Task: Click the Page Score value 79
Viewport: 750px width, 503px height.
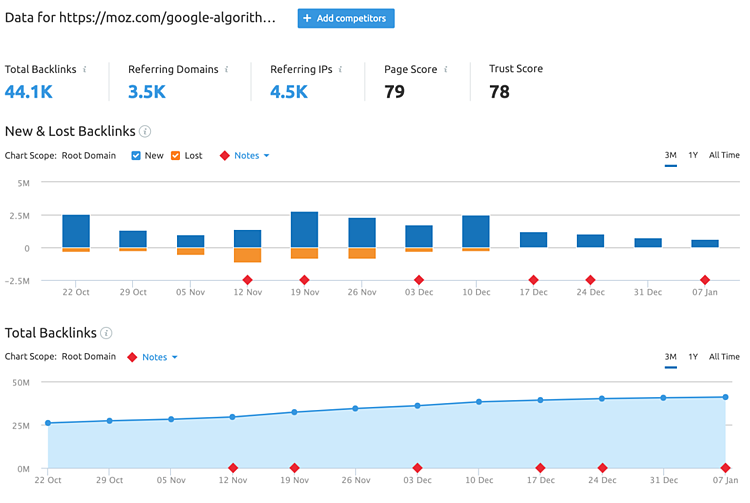Action: [x=395, y=92]
